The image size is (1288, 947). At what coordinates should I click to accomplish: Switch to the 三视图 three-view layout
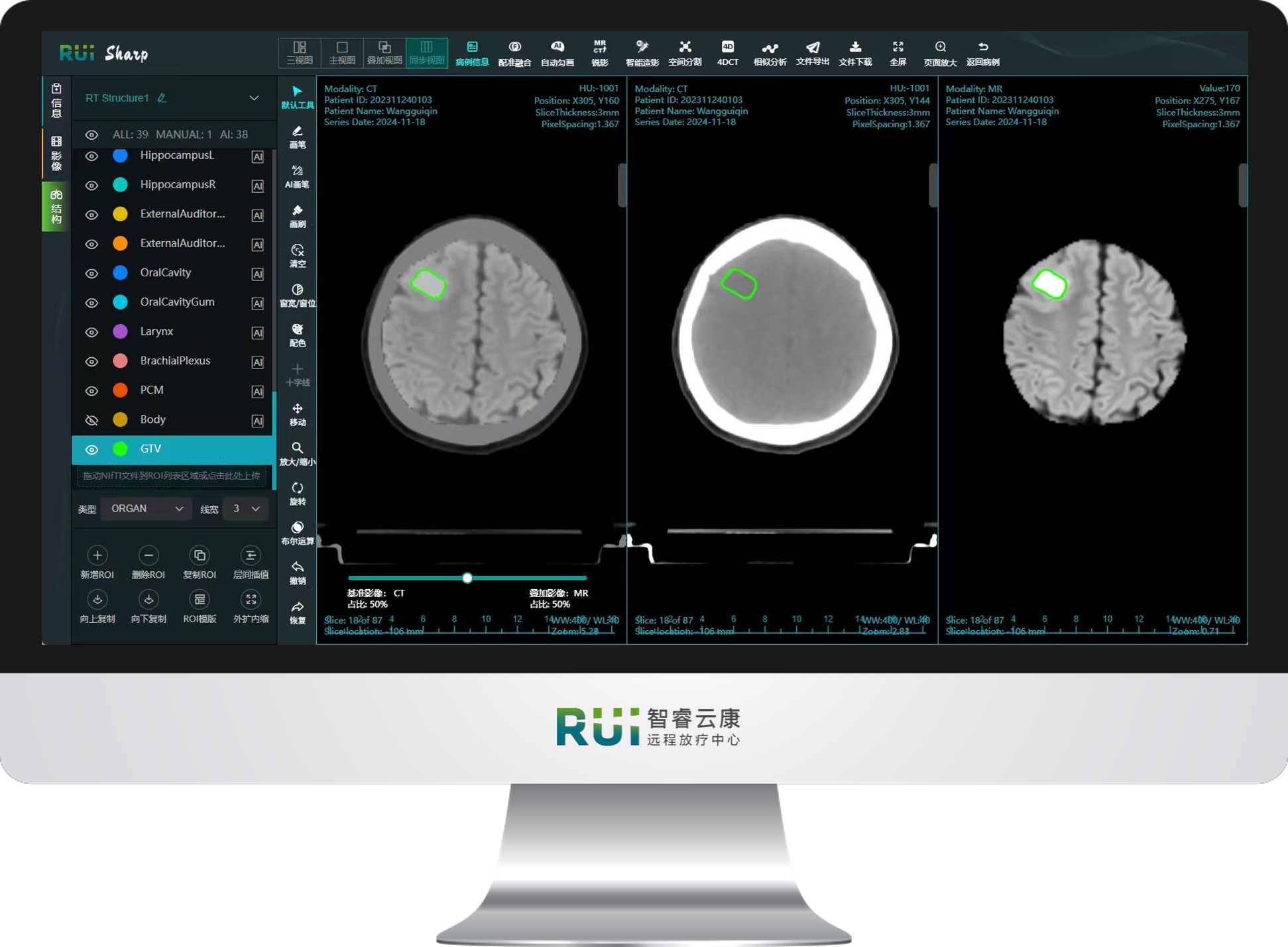pos(300,52)
